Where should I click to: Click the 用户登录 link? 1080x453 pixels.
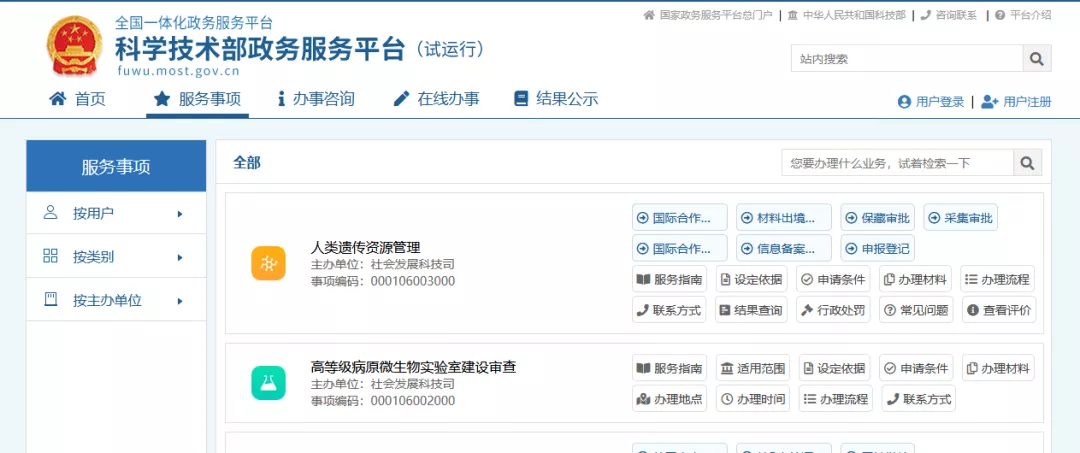[x=931, y=102]
